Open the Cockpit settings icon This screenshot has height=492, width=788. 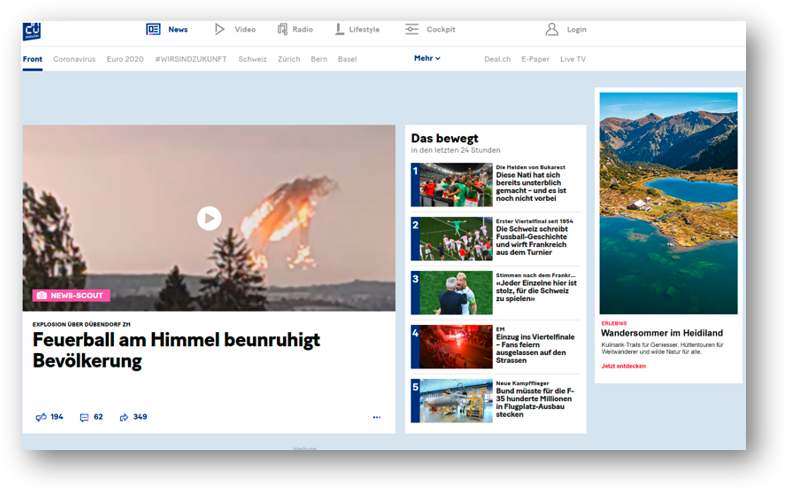412,30
